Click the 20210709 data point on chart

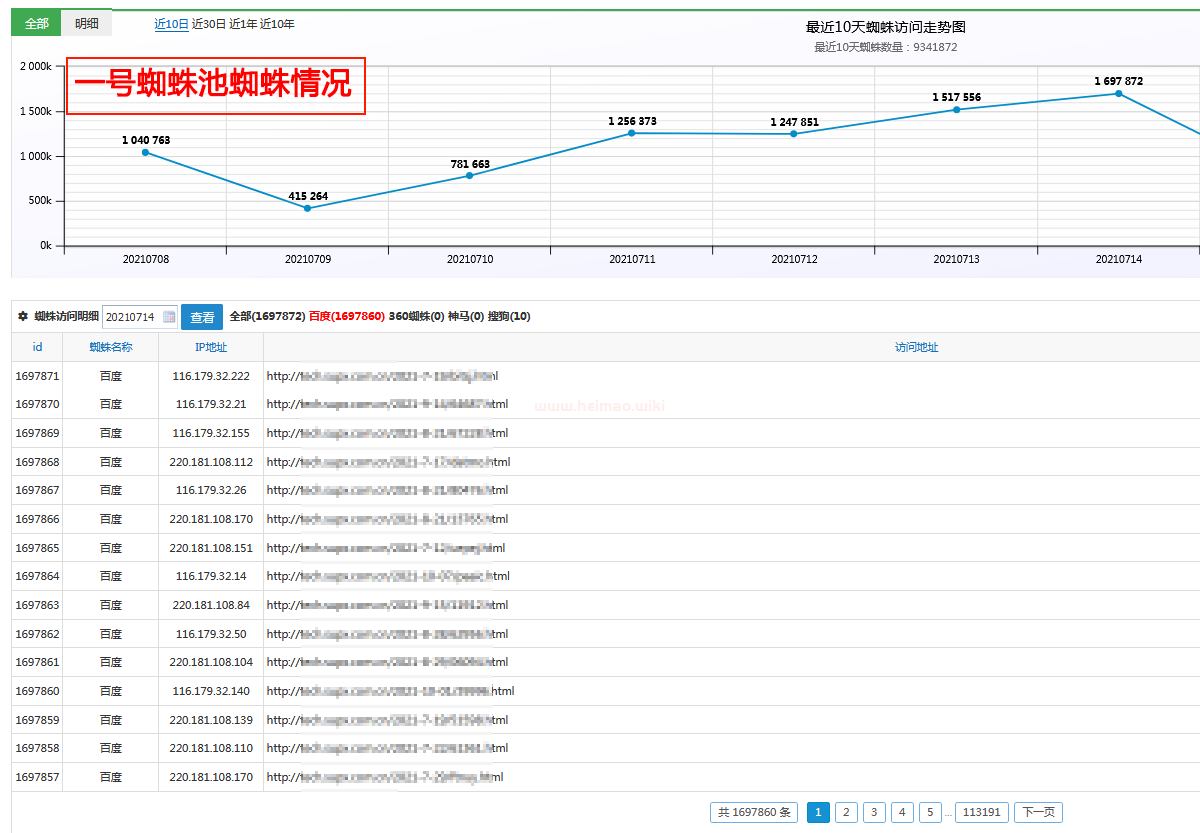point(307,208)
